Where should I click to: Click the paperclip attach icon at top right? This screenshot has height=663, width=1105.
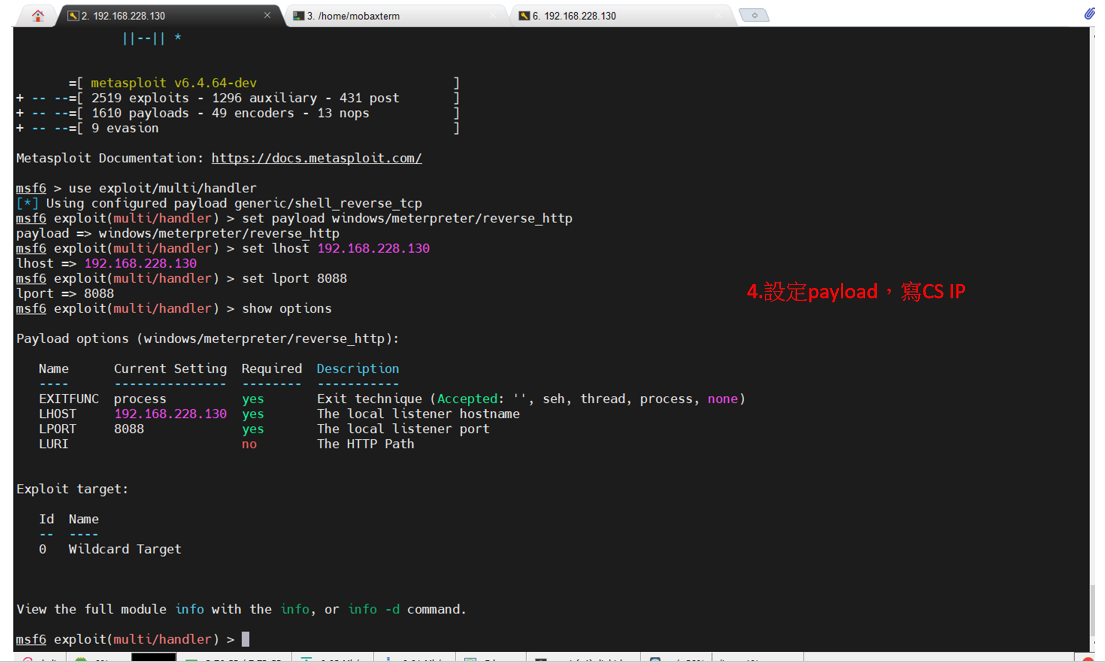1089,13
